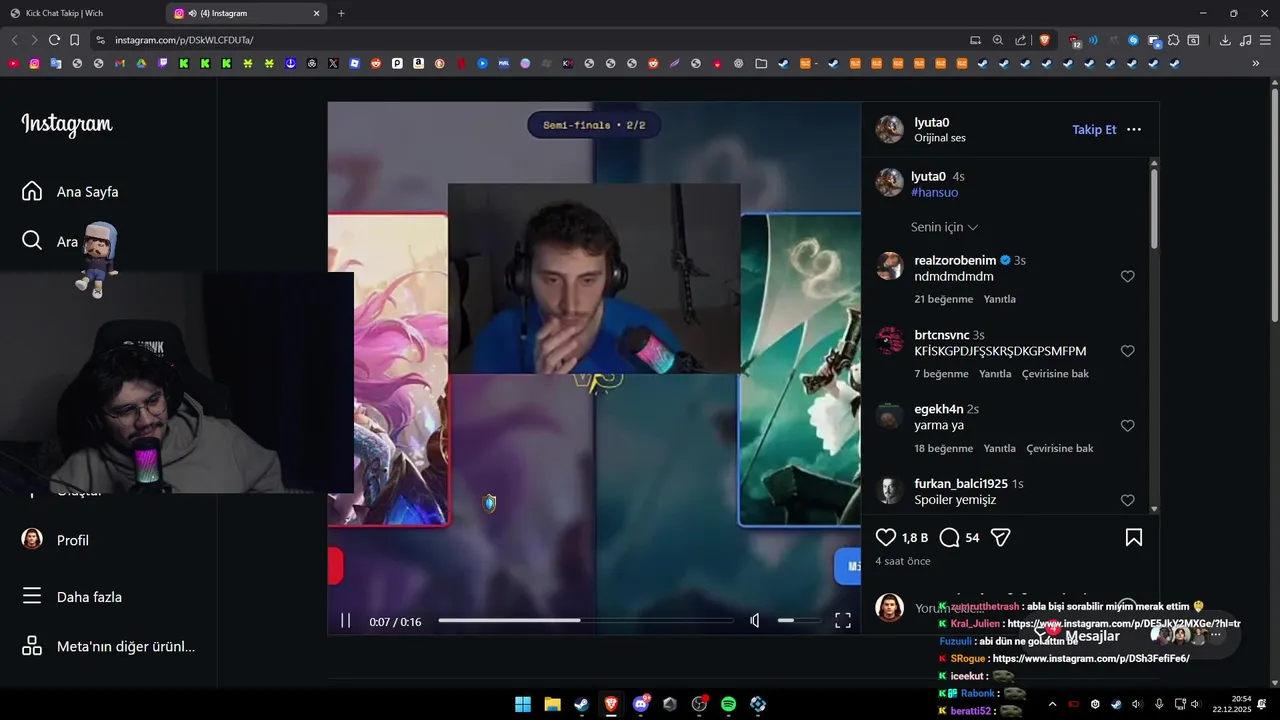Viewport: 1280px width, 720px height.
Task: Open a new browser tab
Action: click(341, 13)
